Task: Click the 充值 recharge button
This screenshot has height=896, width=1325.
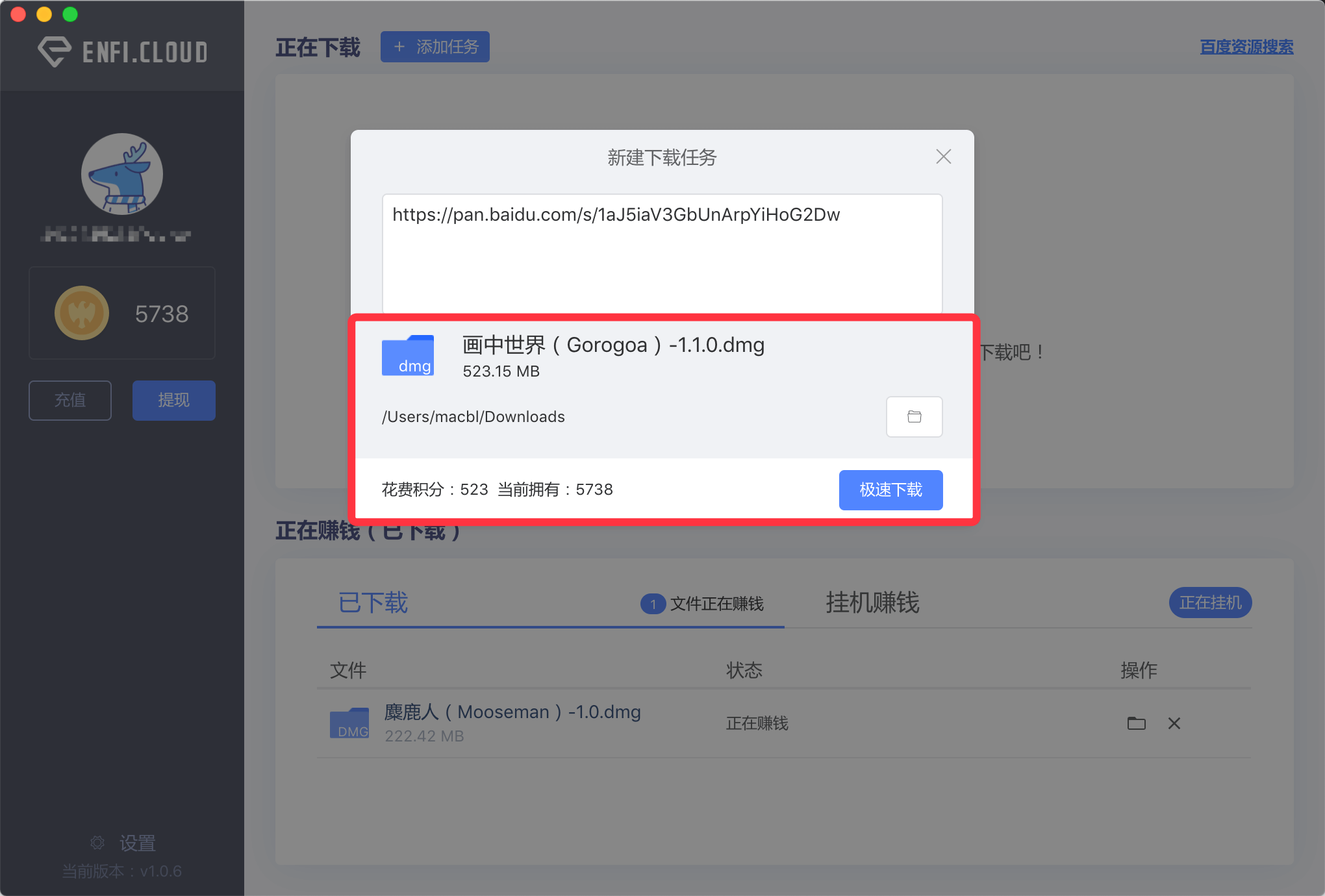Action: tap(70, 400)
